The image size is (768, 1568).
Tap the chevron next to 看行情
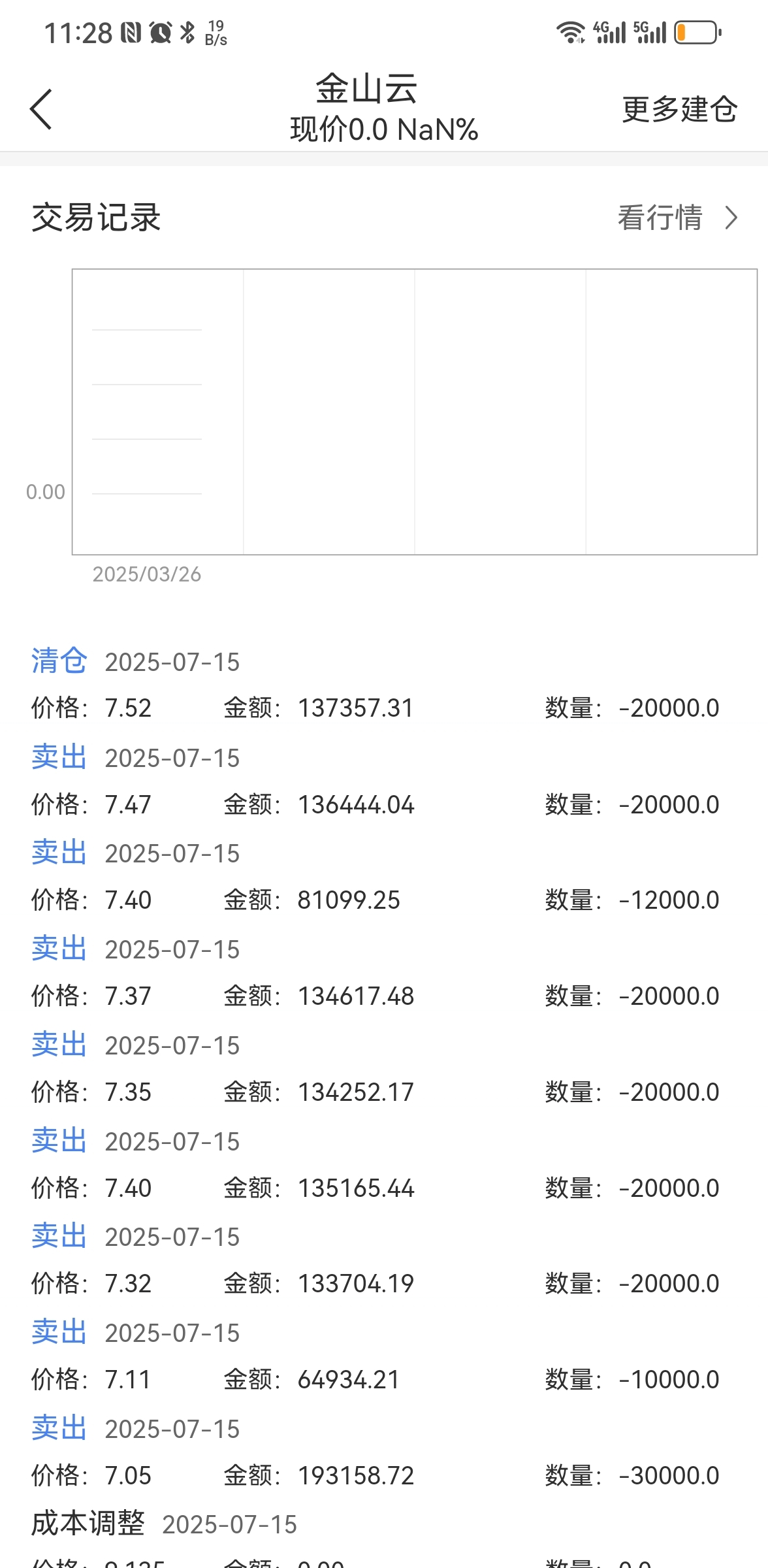[731, 218]
